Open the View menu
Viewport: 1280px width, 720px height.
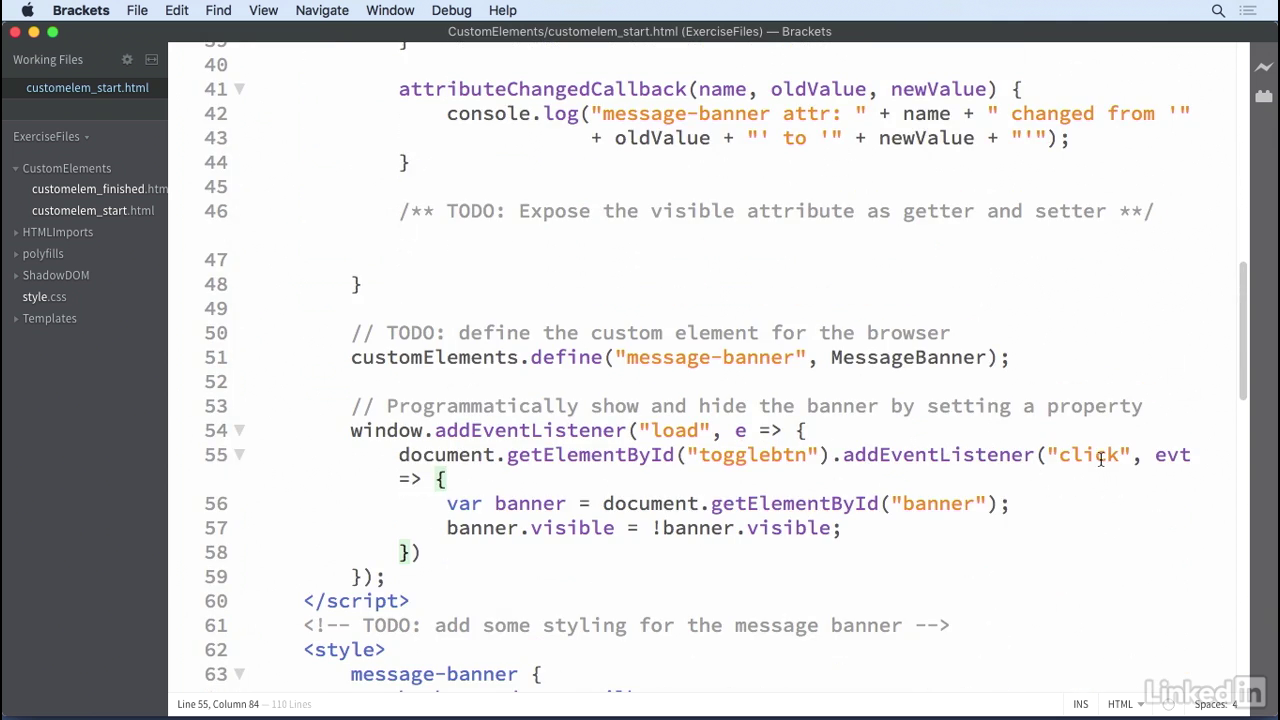263,10
